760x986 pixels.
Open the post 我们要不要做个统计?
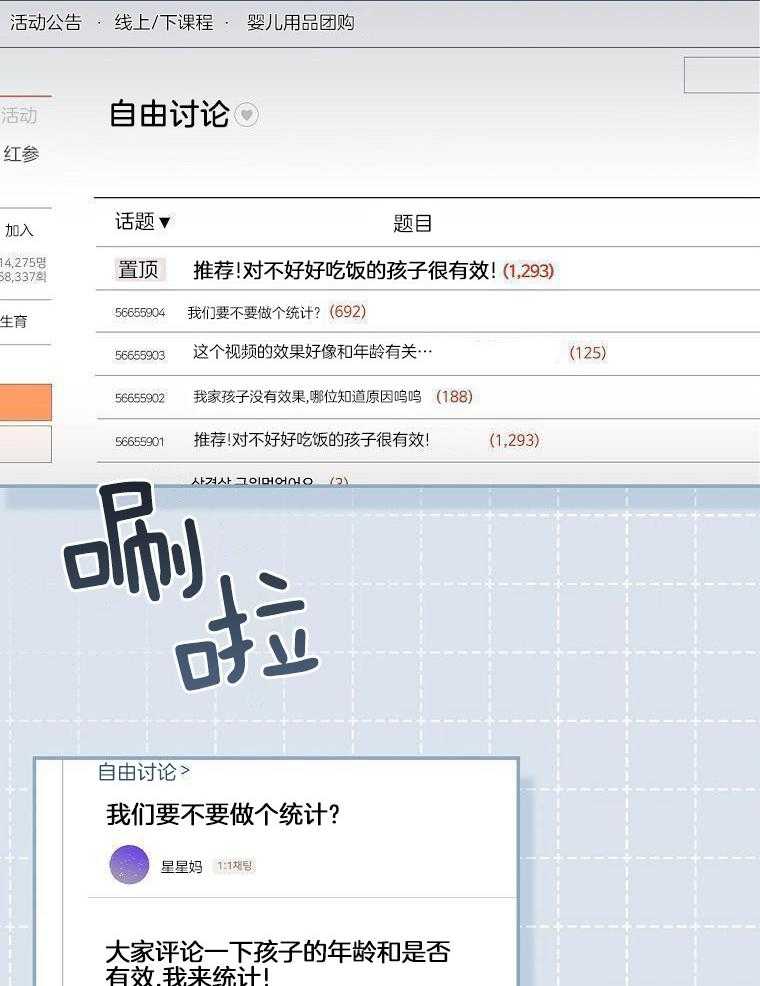[254, 312]
